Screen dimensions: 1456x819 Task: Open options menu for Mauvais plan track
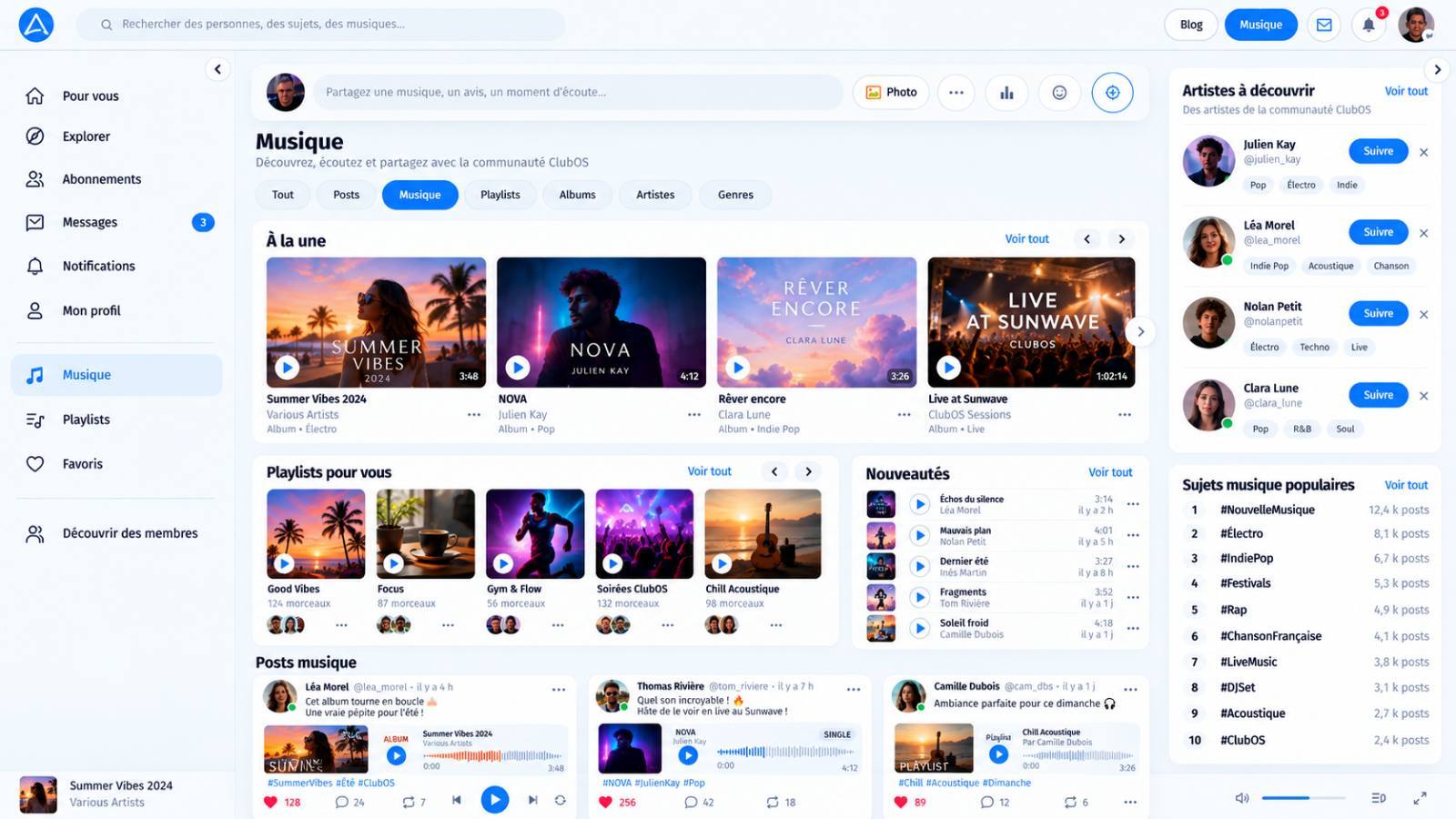pyautogui.click(x=1133, y=535)
